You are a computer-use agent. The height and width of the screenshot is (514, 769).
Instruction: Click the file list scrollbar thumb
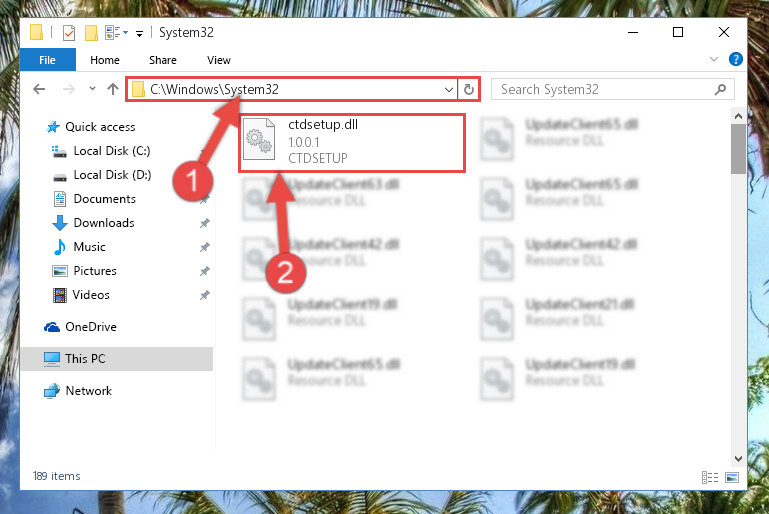(738, 149)
